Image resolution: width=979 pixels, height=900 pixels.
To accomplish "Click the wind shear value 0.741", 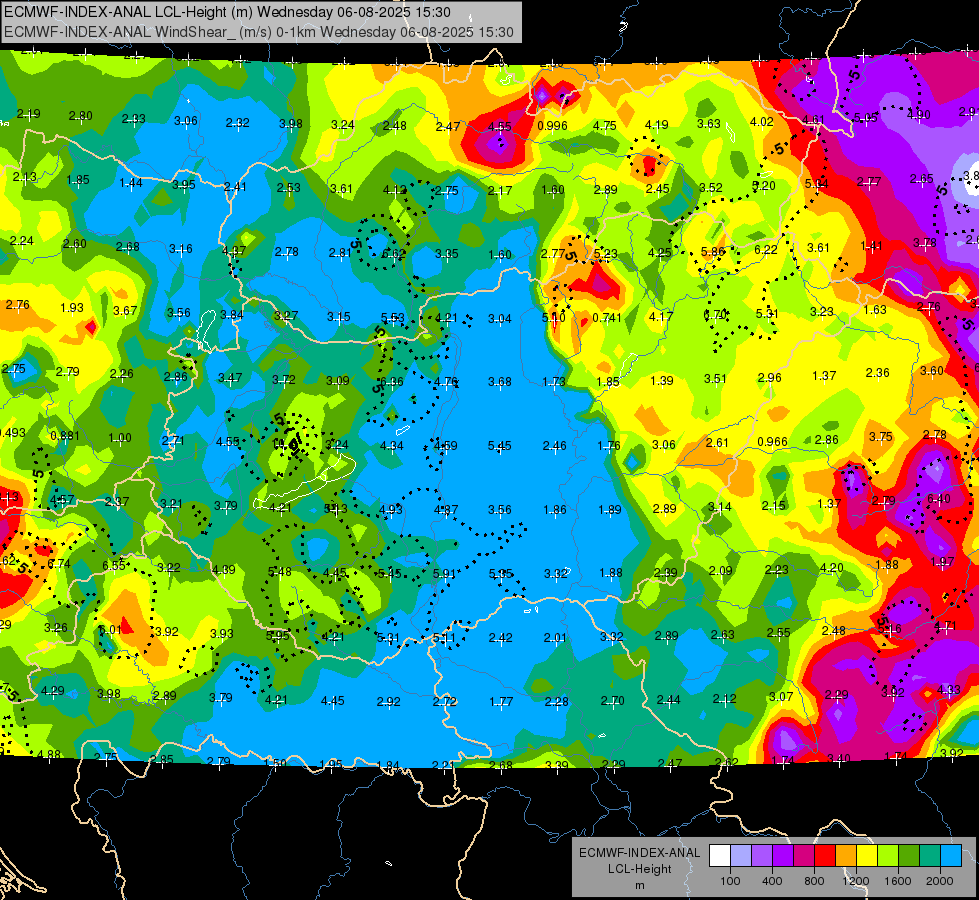I will click(607, 317).
